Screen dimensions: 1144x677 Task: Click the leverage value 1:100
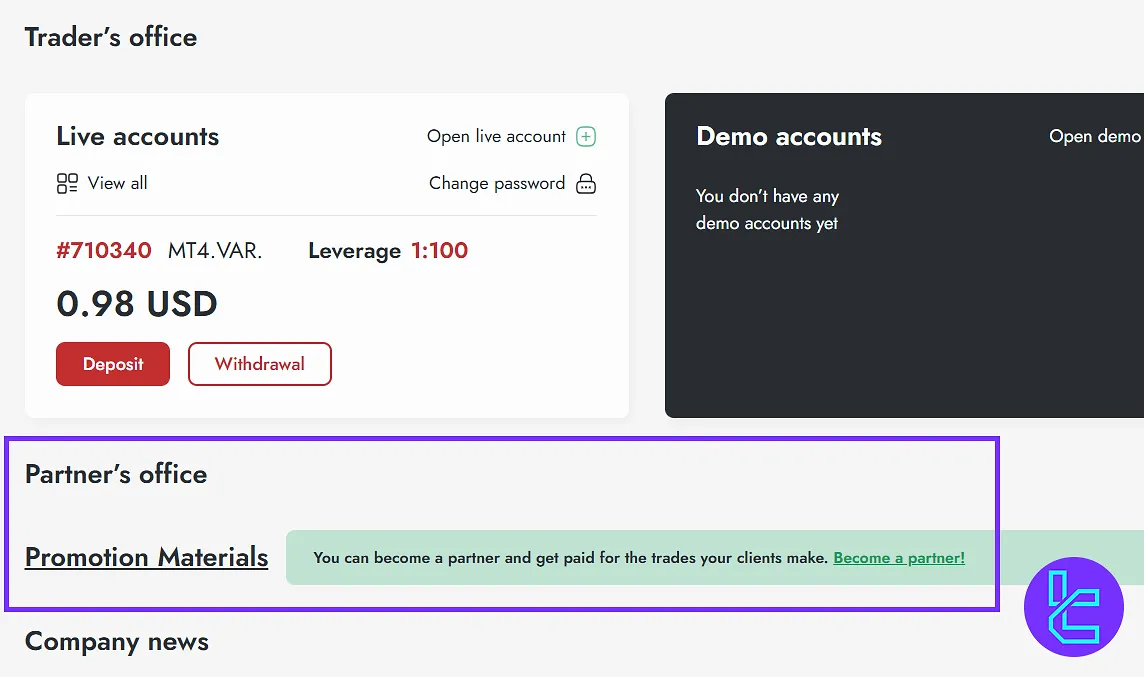point(439,250)
